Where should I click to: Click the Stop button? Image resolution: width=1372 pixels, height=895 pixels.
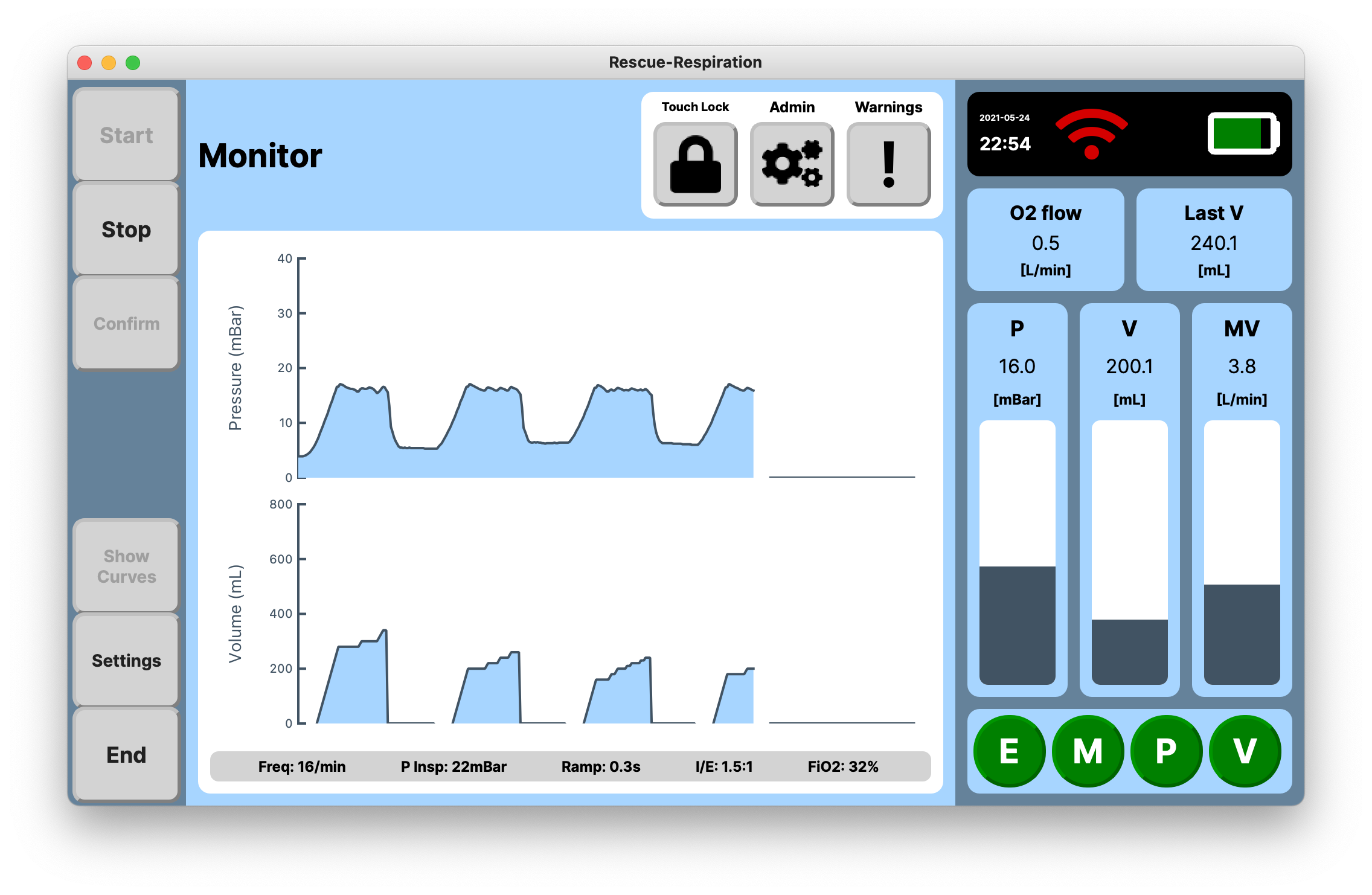point(126,229)
